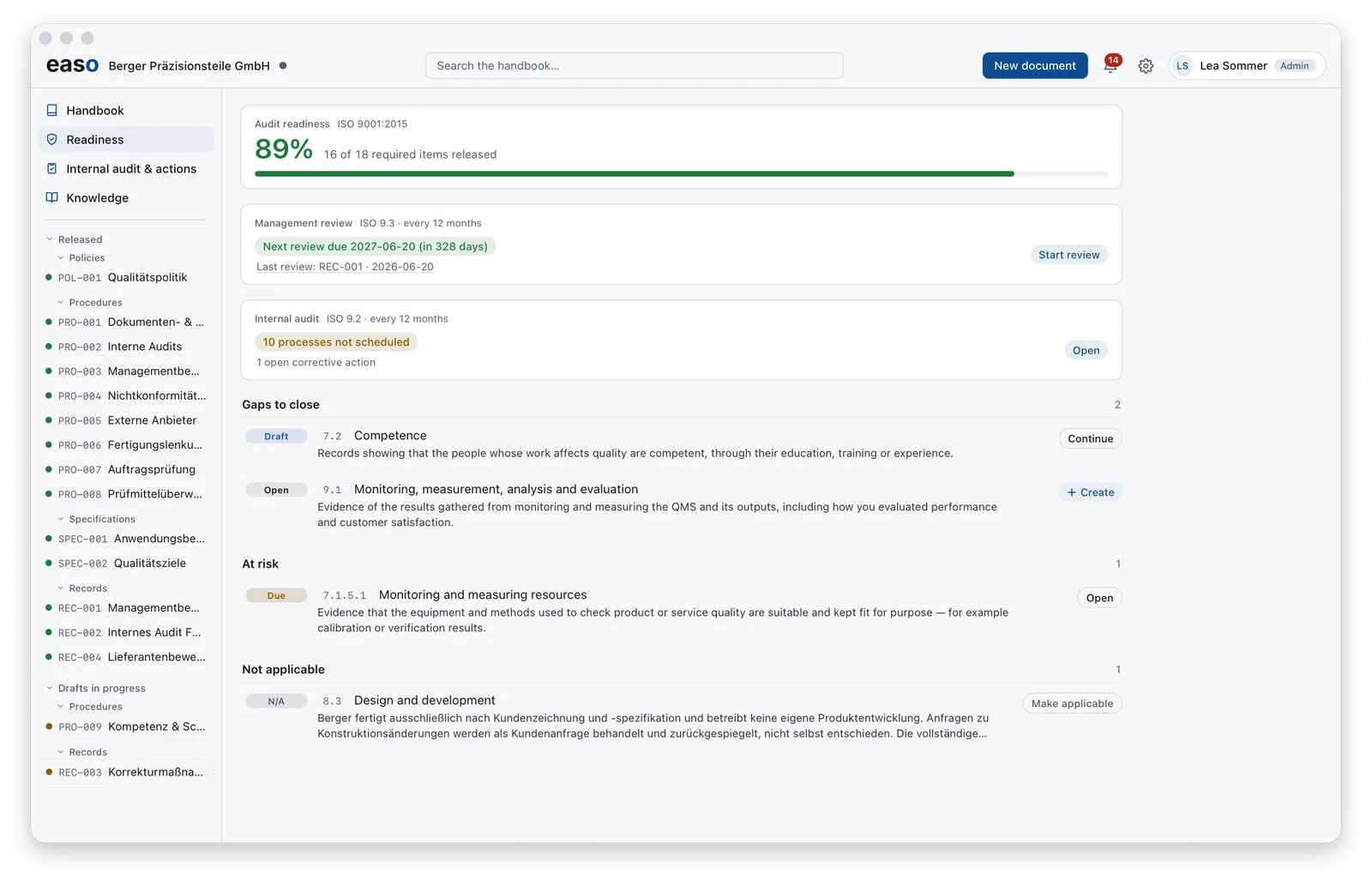Click the easo logo
The width and height of the screenshot is (1372, 881).
[x=72, y=65]
